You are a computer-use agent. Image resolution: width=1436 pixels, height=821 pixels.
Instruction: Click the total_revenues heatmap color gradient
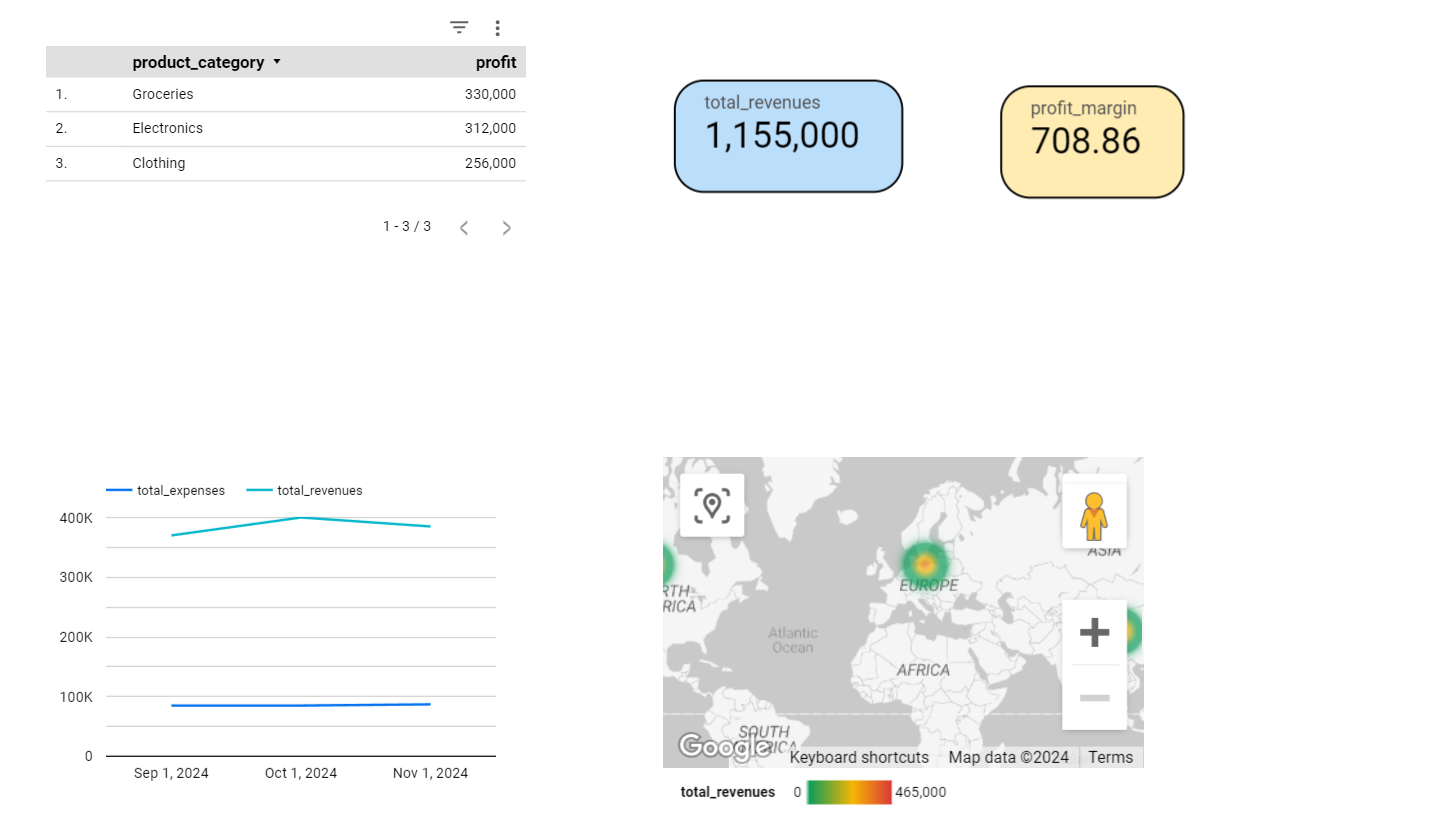[849, 792]
